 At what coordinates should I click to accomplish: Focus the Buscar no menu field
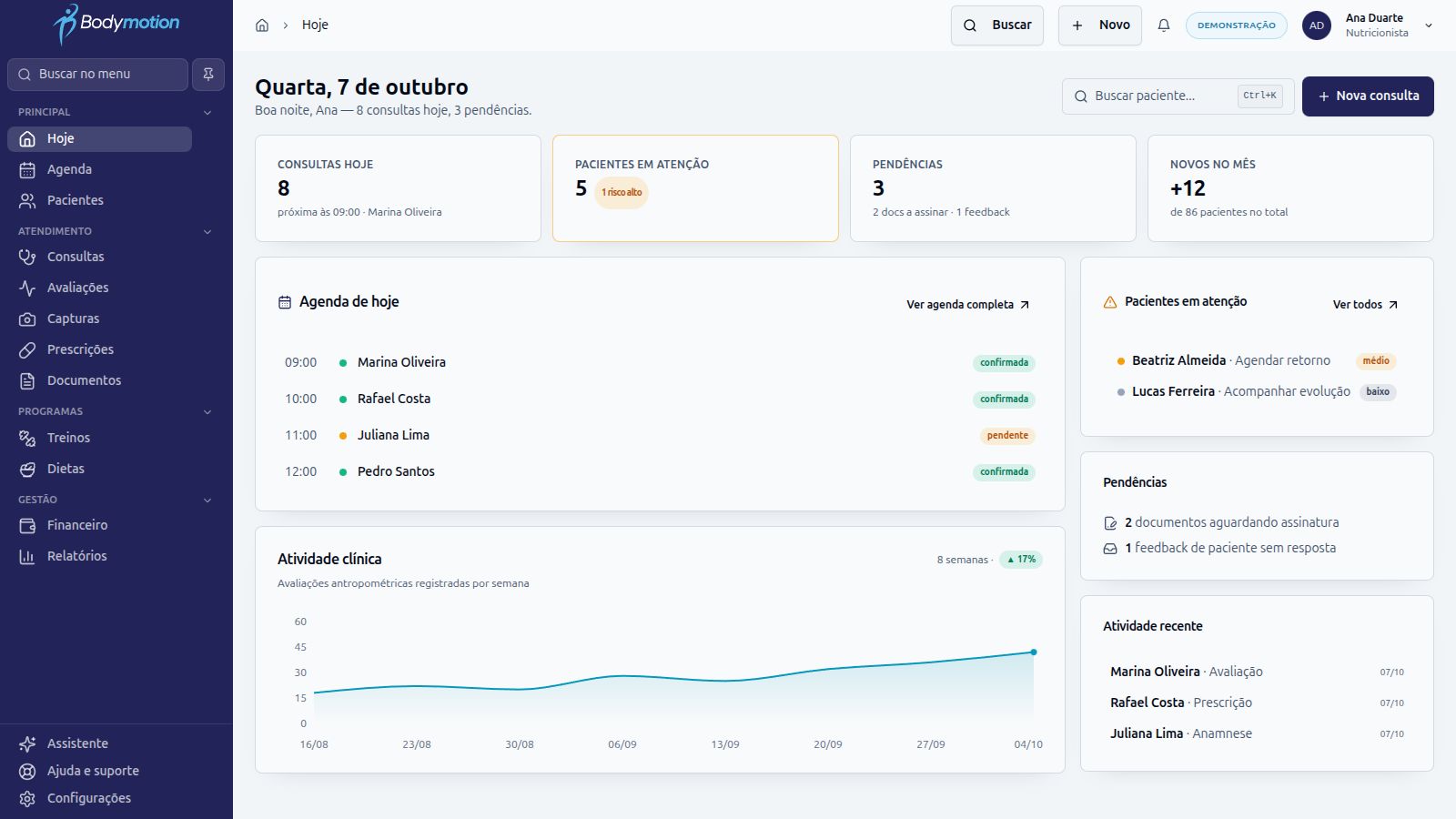(98, 75)
